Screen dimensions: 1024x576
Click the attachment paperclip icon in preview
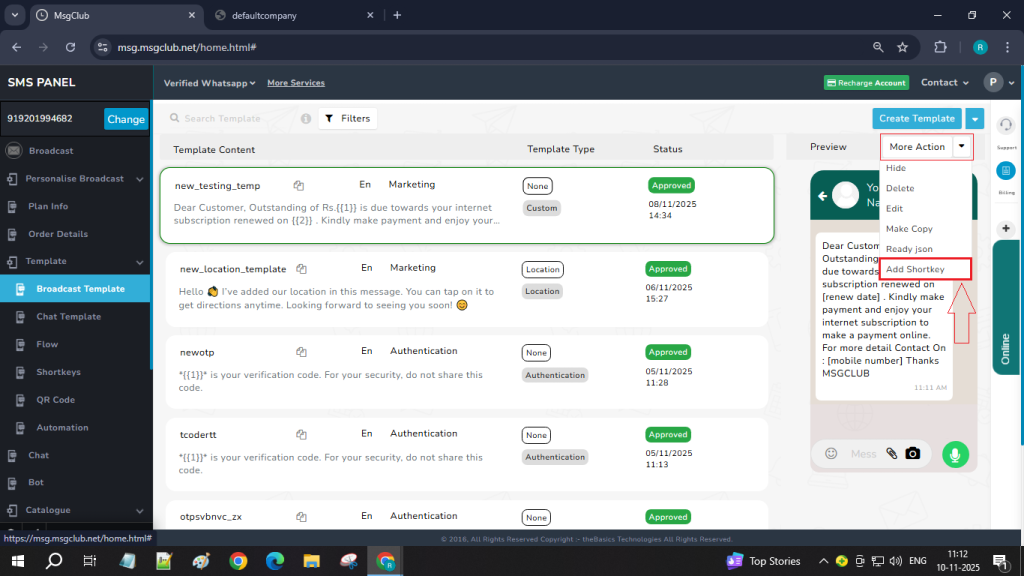coord(891,453)
